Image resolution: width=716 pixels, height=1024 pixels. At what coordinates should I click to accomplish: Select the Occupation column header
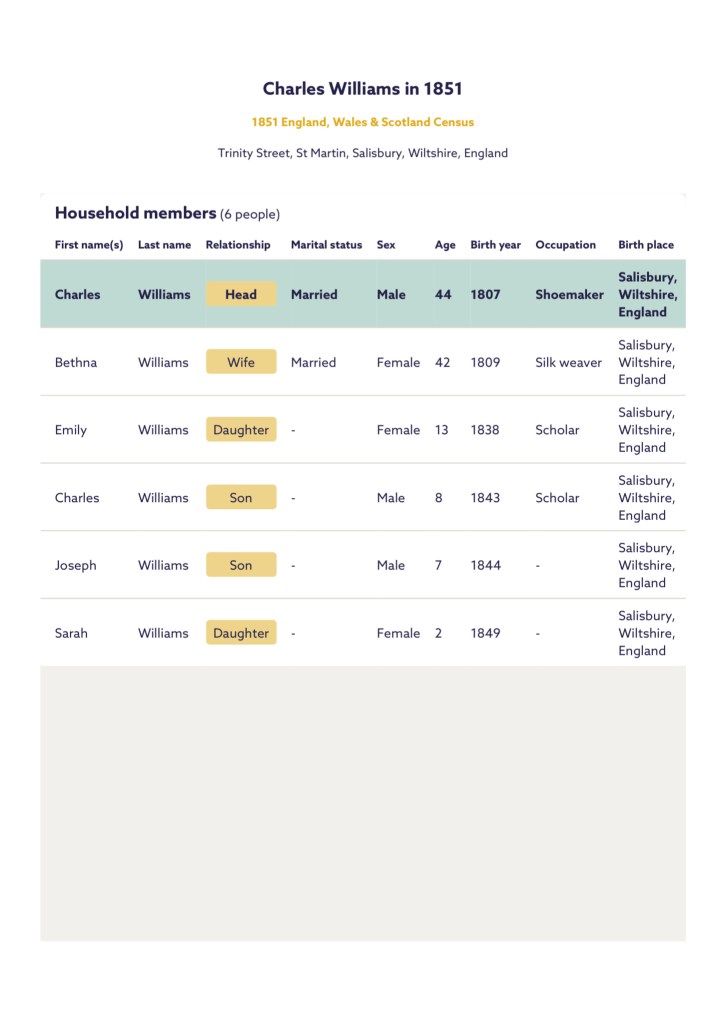pyautogui.click(x=565, y=245)
